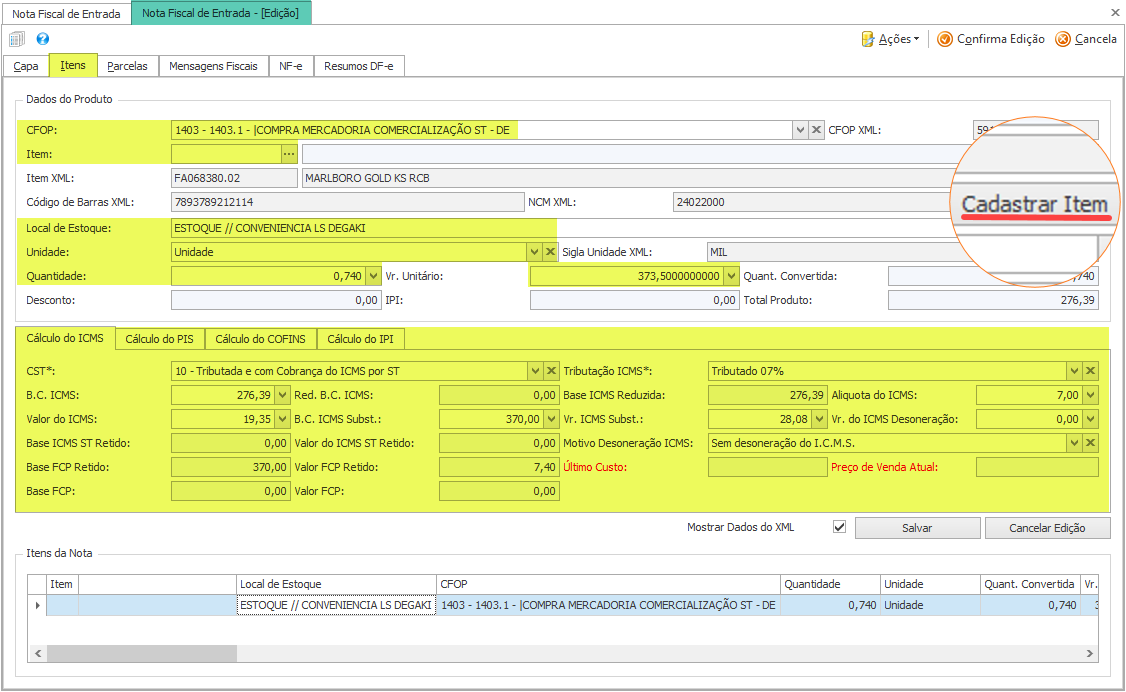The width and height of the screenshot is (1126, 692).
Task: Clear Tributação ICMS with X icon
Action: (1091, 371)
